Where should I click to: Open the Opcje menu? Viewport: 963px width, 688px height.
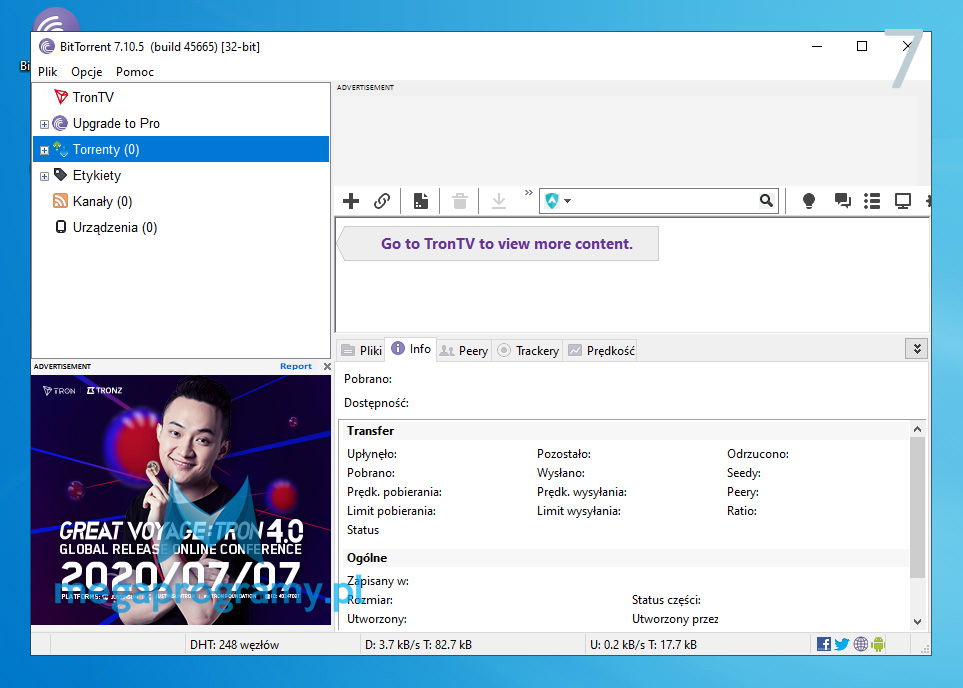coord(87,72)
